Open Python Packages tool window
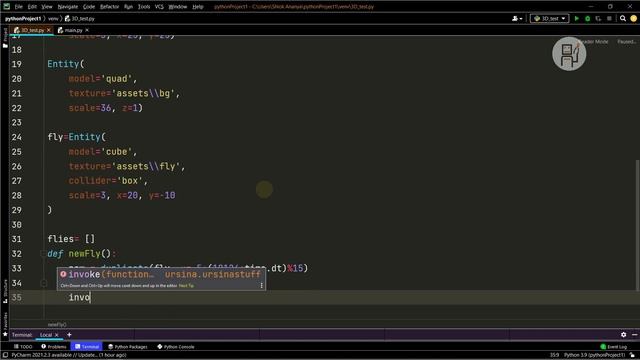 coord(127,347)
